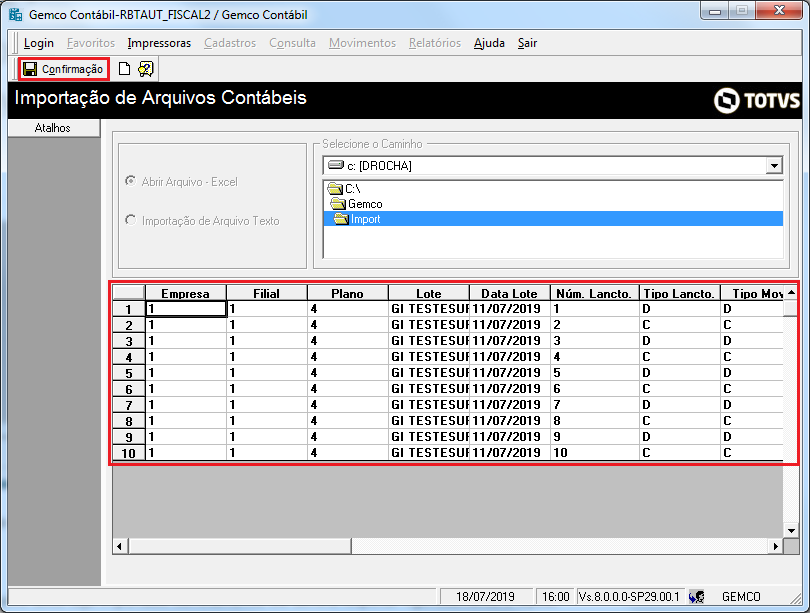Click the Gemco folder icon

(338, 203)
